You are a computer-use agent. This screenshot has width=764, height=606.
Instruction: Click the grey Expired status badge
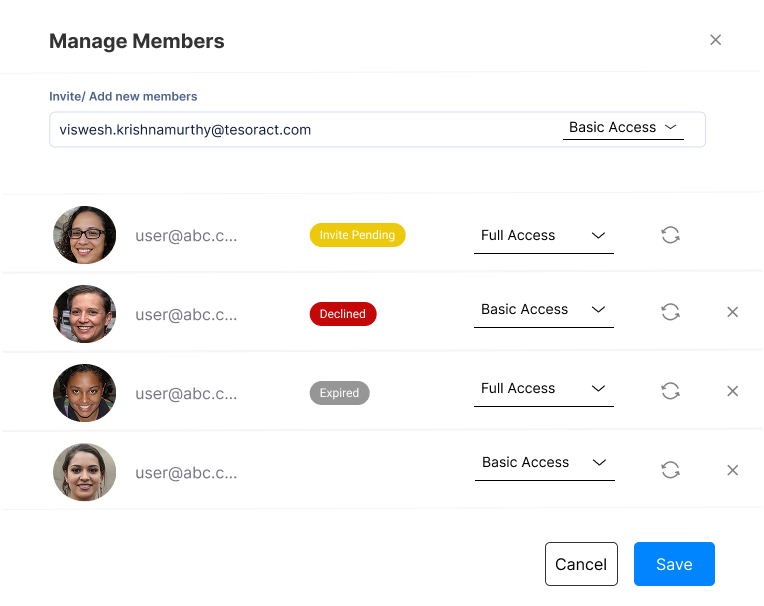[x=340, y=393]
